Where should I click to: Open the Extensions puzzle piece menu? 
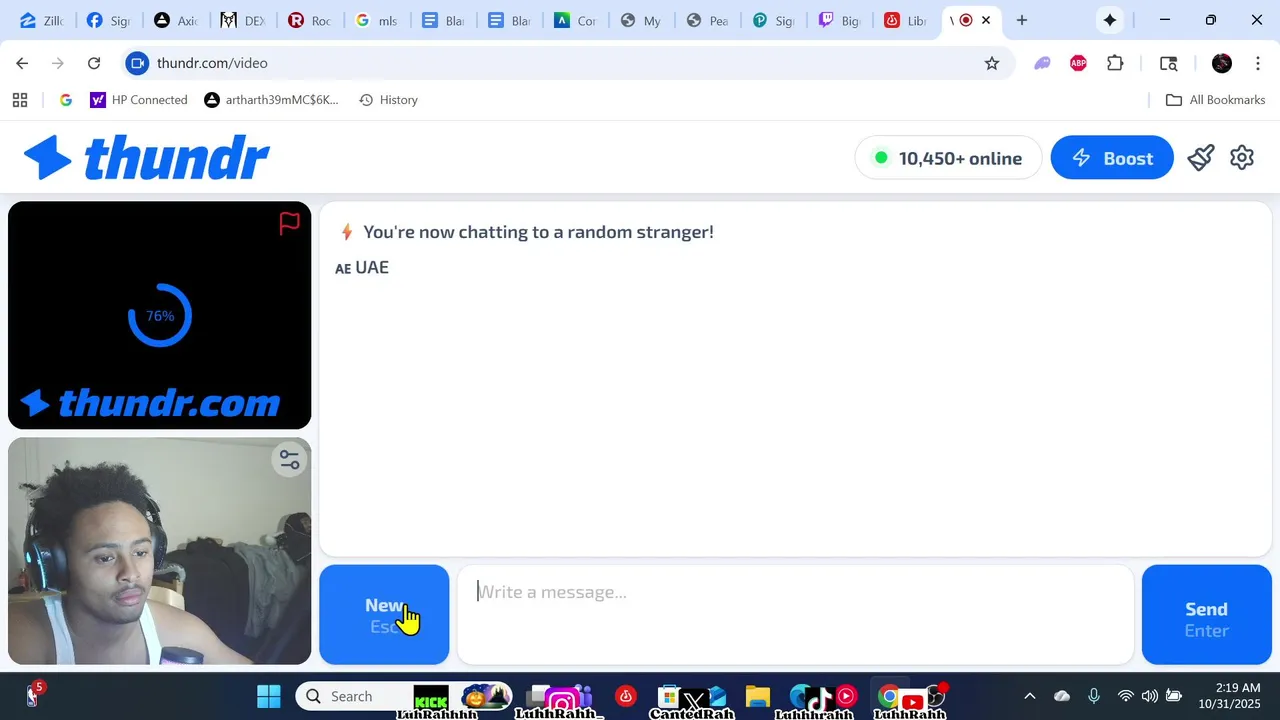pos(1115,63)
